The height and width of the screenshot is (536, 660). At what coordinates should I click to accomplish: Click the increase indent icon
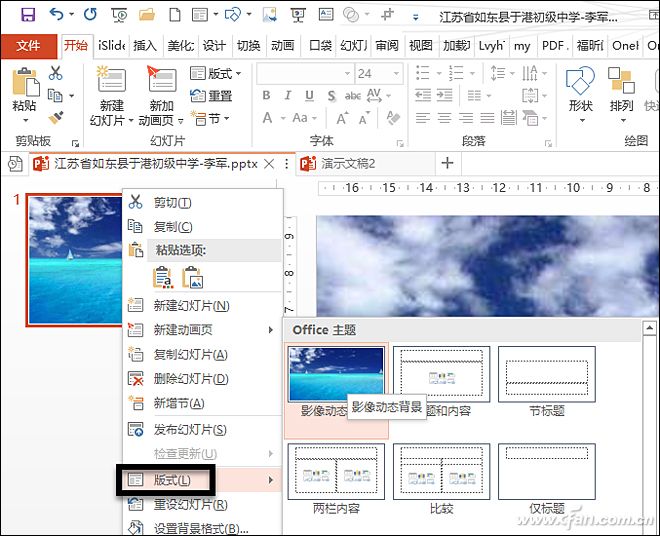(x=444, y=96)
